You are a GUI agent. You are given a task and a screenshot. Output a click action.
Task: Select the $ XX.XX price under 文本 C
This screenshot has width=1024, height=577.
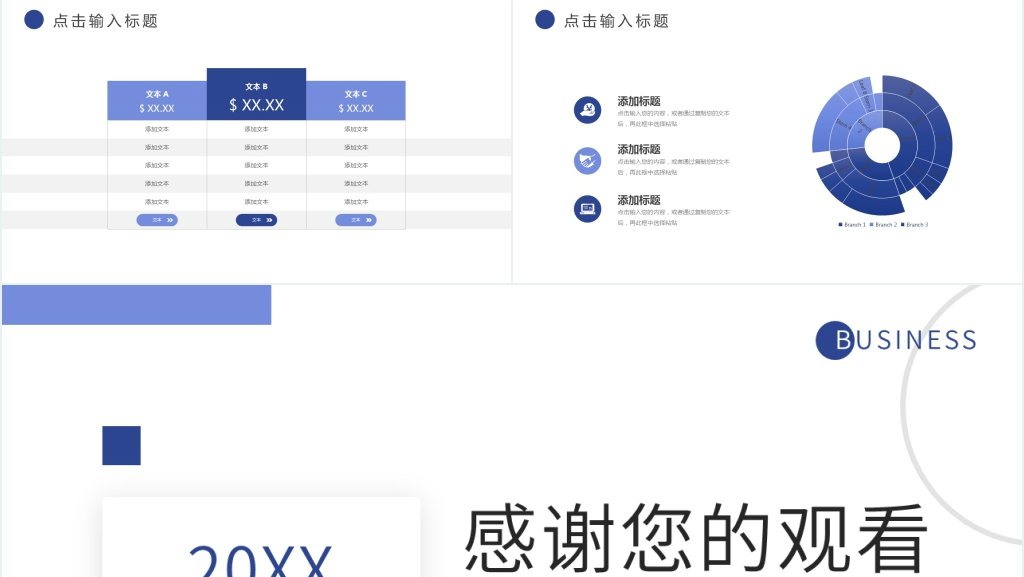coord(356,108)
